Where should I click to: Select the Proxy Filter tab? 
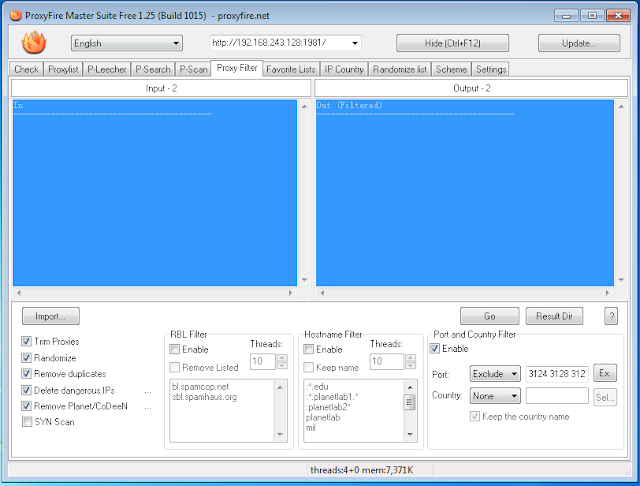pyautogui.click(x=237, y=68)
